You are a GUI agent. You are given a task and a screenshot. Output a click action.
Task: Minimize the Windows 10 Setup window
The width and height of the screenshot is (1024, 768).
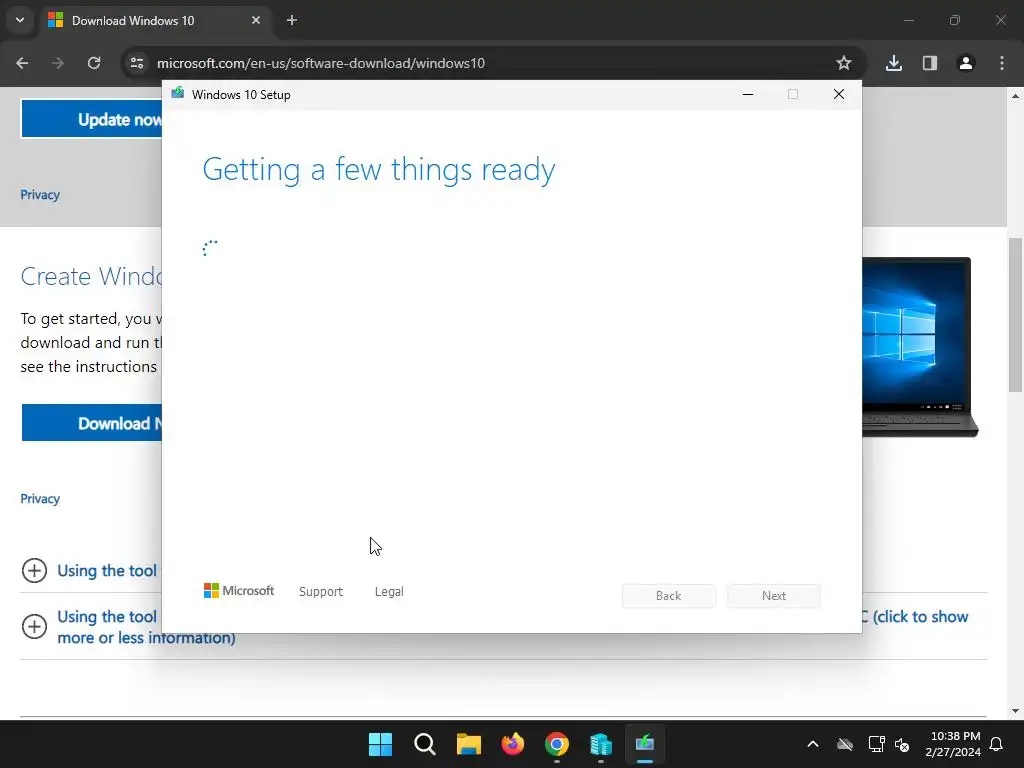(748, 95)
